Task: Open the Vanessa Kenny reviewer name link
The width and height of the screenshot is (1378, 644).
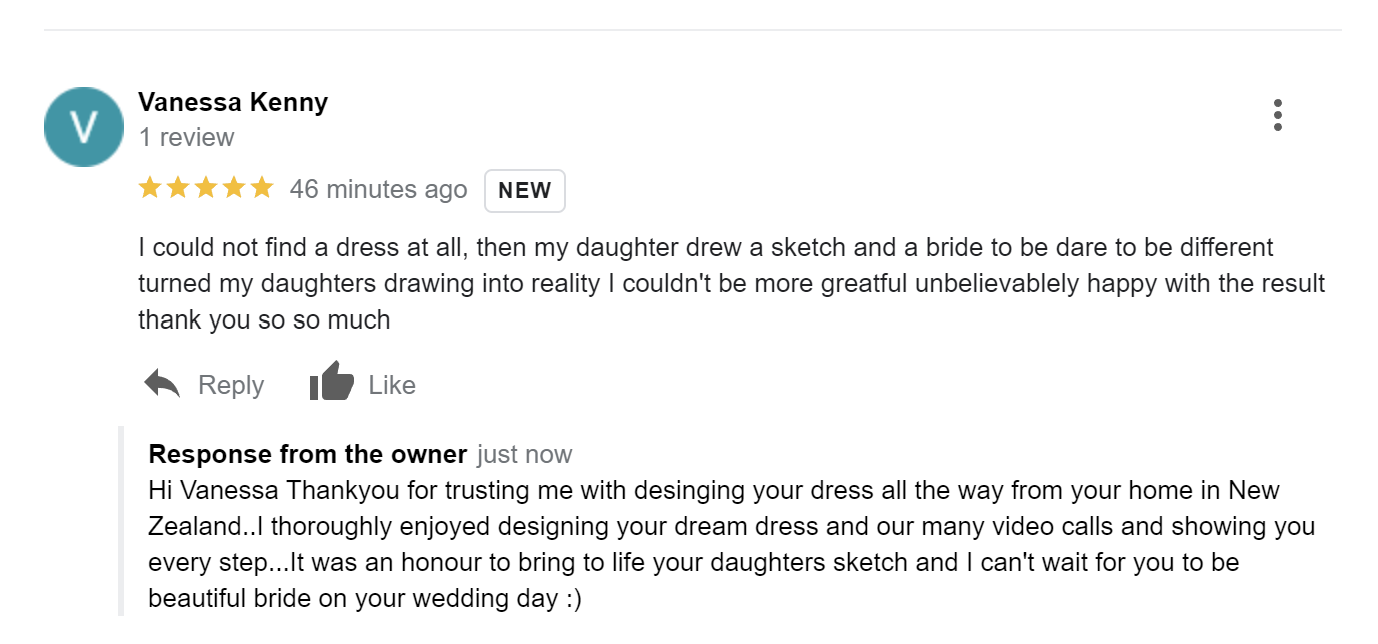Action: coord(233,102)
